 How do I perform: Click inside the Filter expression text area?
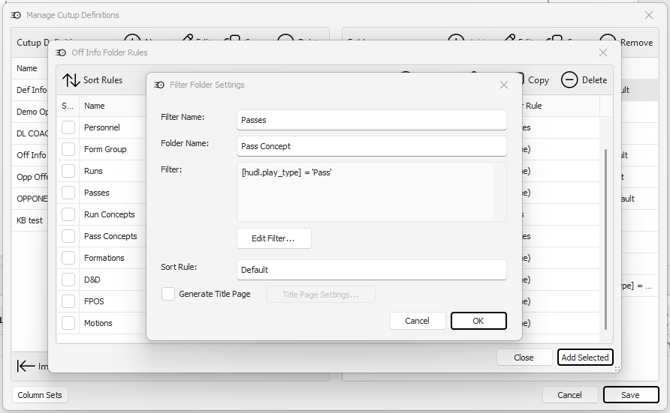click(x=371, y=192)
